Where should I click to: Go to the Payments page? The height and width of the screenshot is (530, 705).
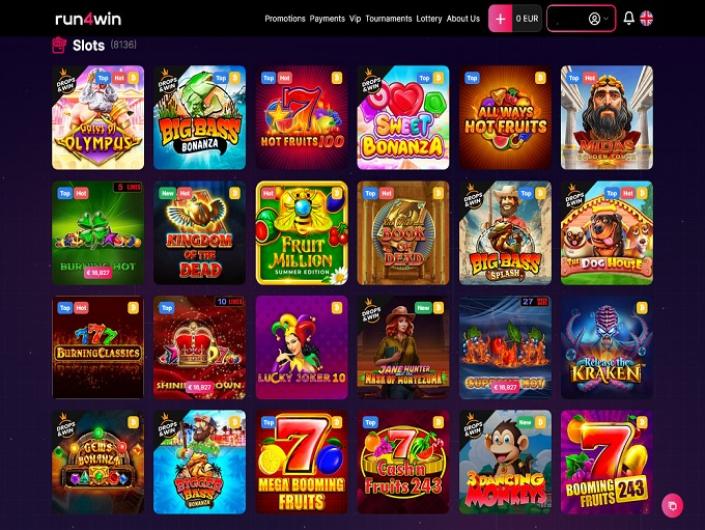(327, 19)
